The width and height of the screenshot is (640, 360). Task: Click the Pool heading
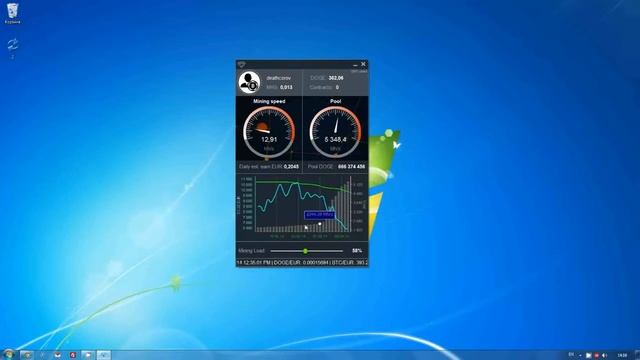tap(336, 101)
